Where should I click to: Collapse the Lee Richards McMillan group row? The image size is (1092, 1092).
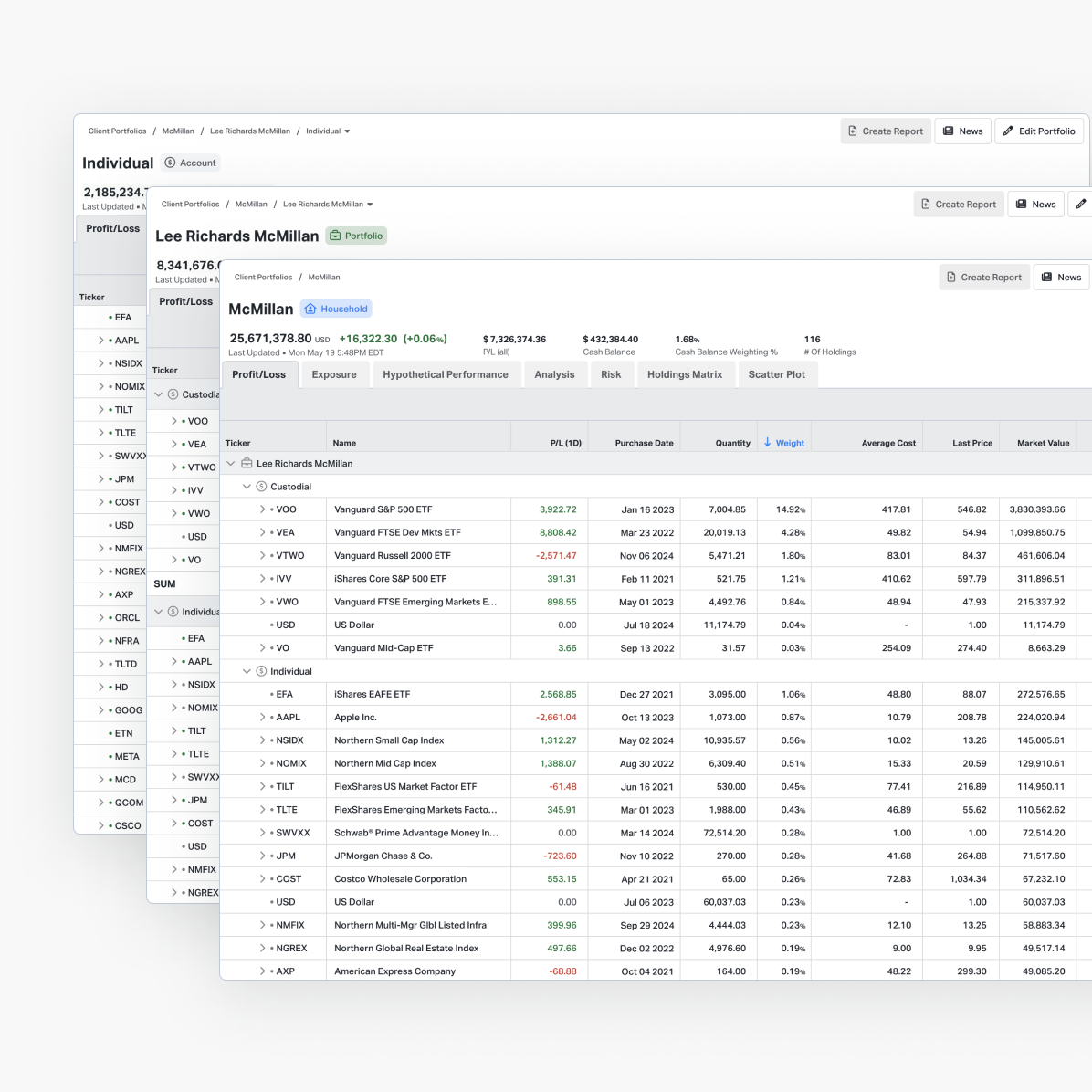(x=231, y=464)
